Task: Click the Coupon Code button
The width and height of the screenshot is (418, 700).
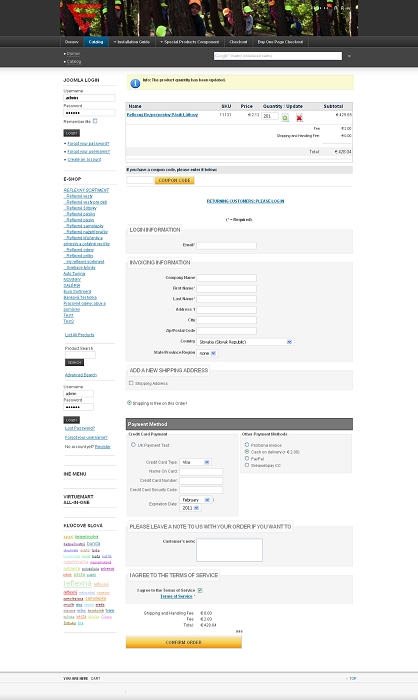Action: (x=175, y=180)
